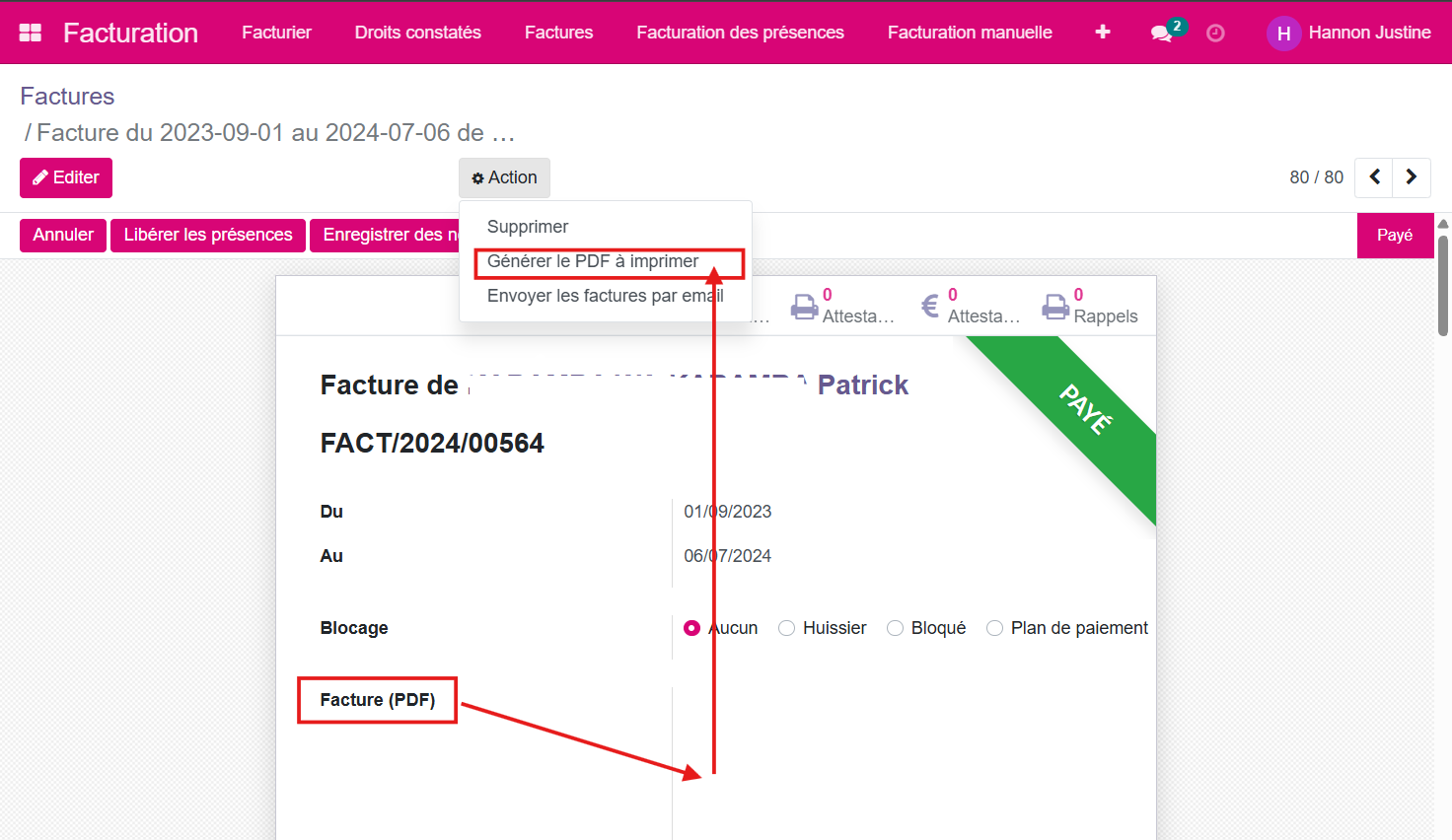Click the Hannon Justine user avatar
The image size is (1452, 840).
click(x=1283, y=34)
